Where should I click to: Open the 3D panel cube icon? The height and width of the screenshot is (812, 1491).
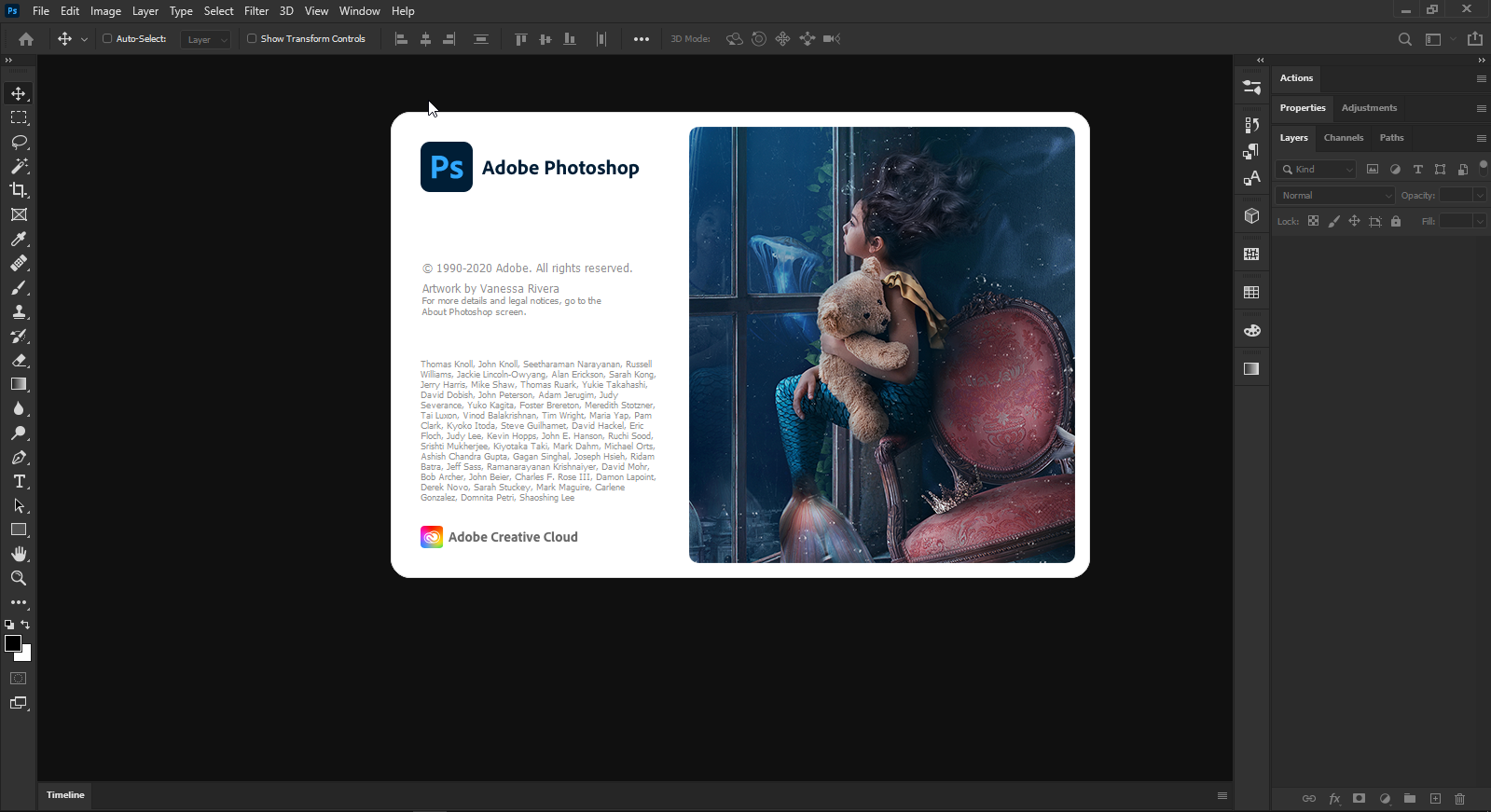click(x=1251, y=216)
